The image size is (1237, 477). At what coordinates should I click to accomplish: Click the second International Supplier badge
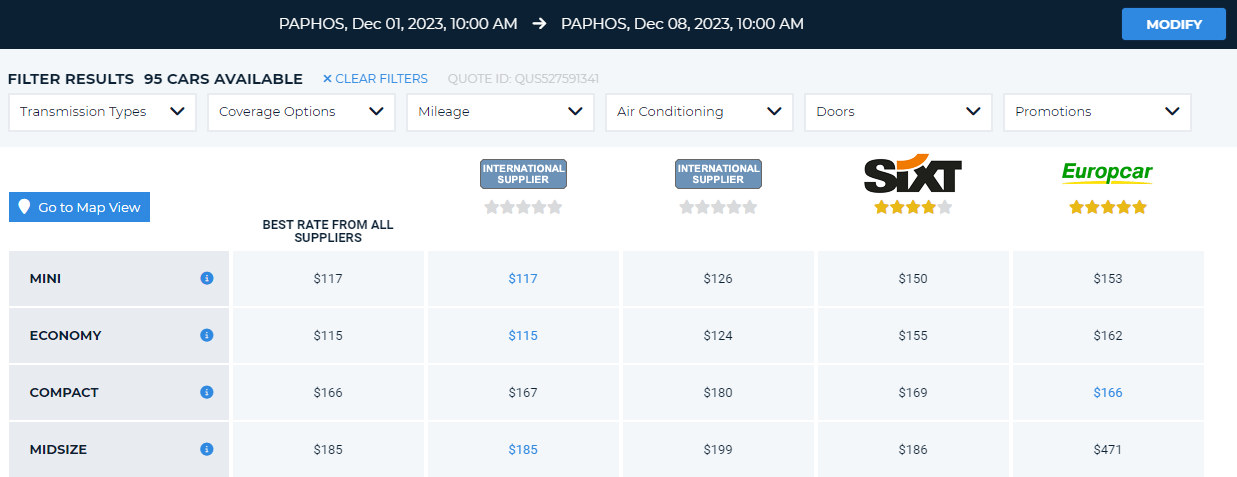click(x=718, y=174)
